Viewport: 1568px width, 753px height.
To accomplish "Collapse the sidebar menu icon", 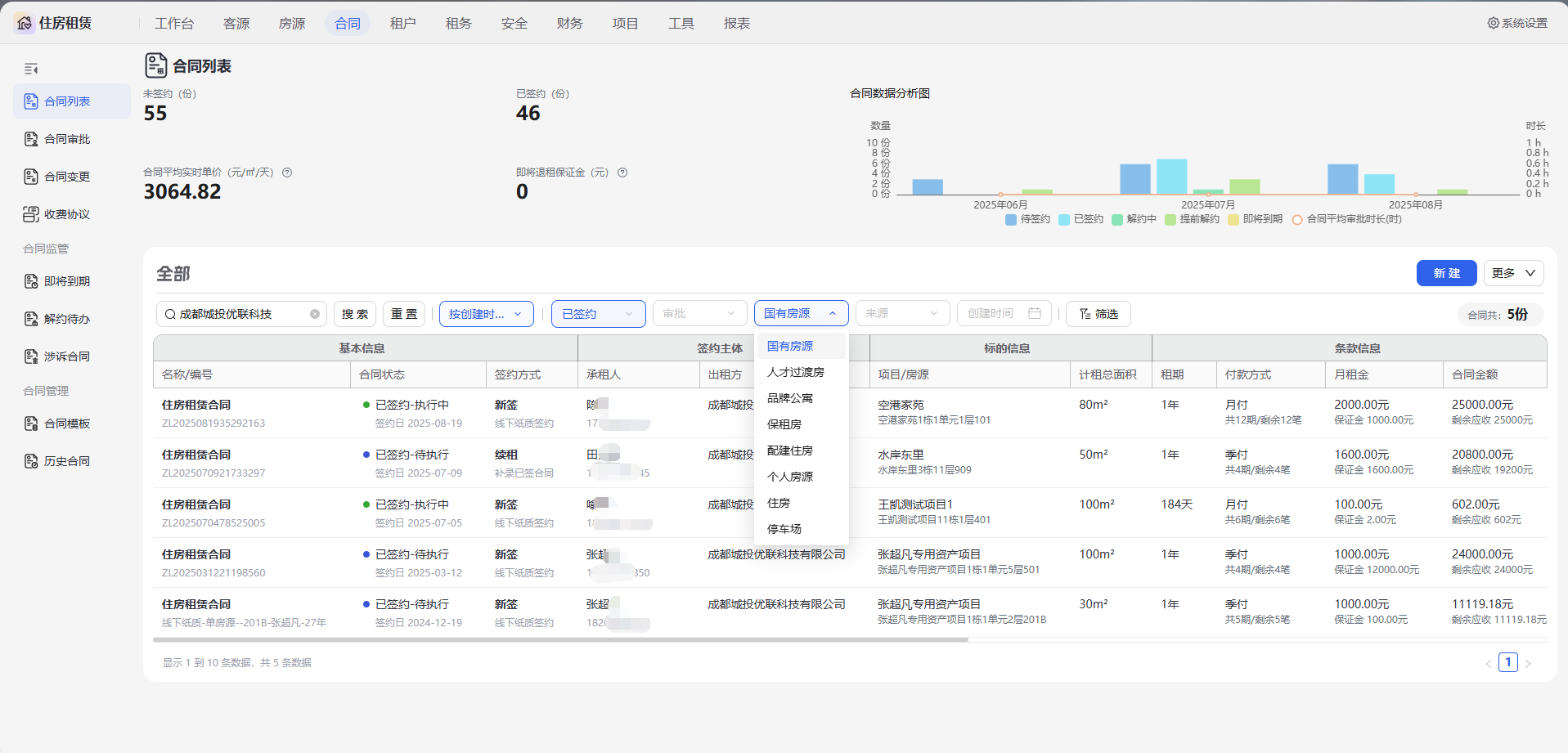I will pos(31,69).
